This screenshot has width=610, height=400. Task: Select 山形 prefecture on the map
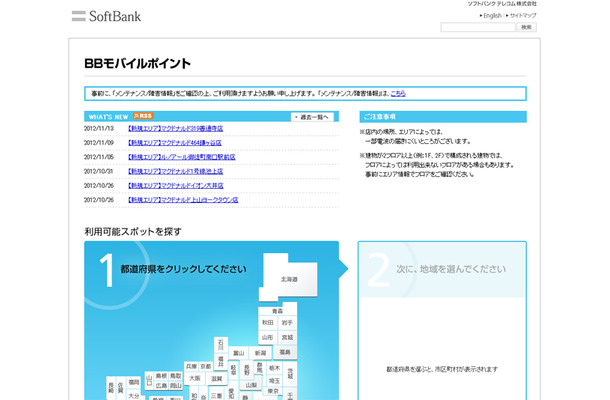tap(267, 337)
